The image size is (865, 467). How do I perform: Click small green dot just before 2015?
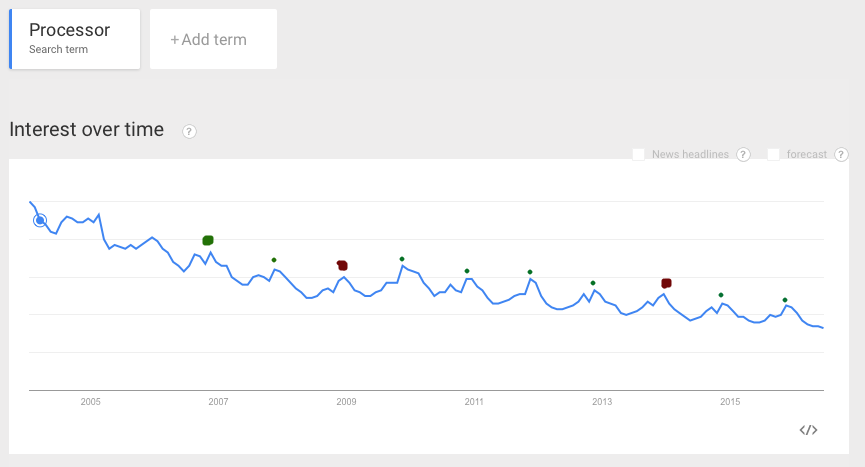721,295
